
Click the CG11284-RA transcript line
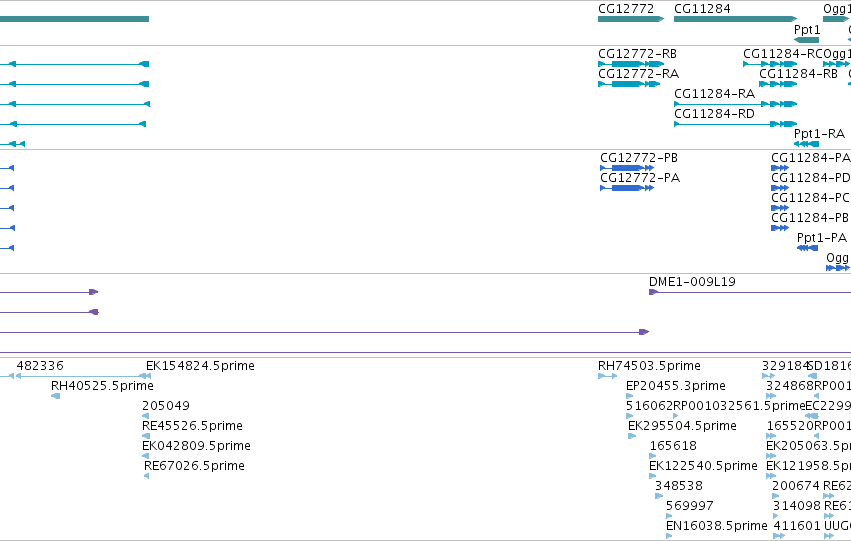coord(735,104)
